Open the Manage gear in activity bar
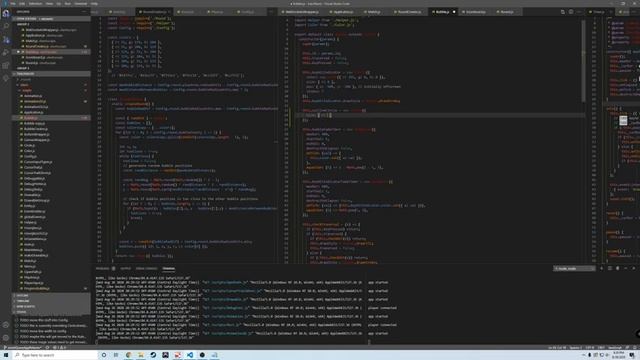 tap(6, 338)
